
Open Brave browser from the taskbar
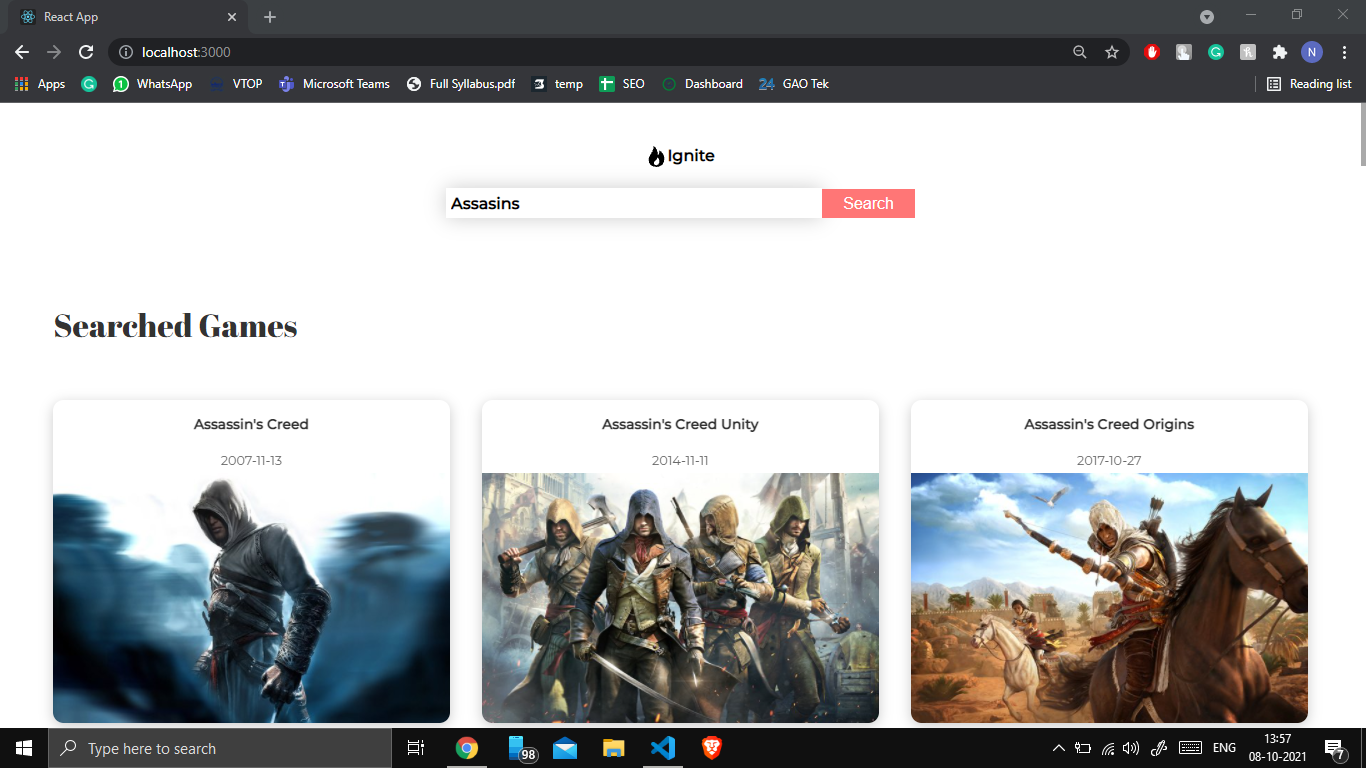click(x=712, y=748)
